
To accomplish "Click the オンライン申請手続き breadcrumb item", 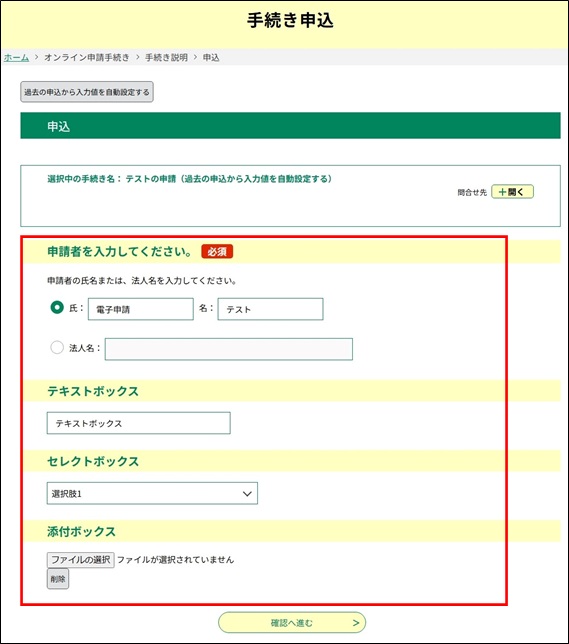I will (87, 58).
